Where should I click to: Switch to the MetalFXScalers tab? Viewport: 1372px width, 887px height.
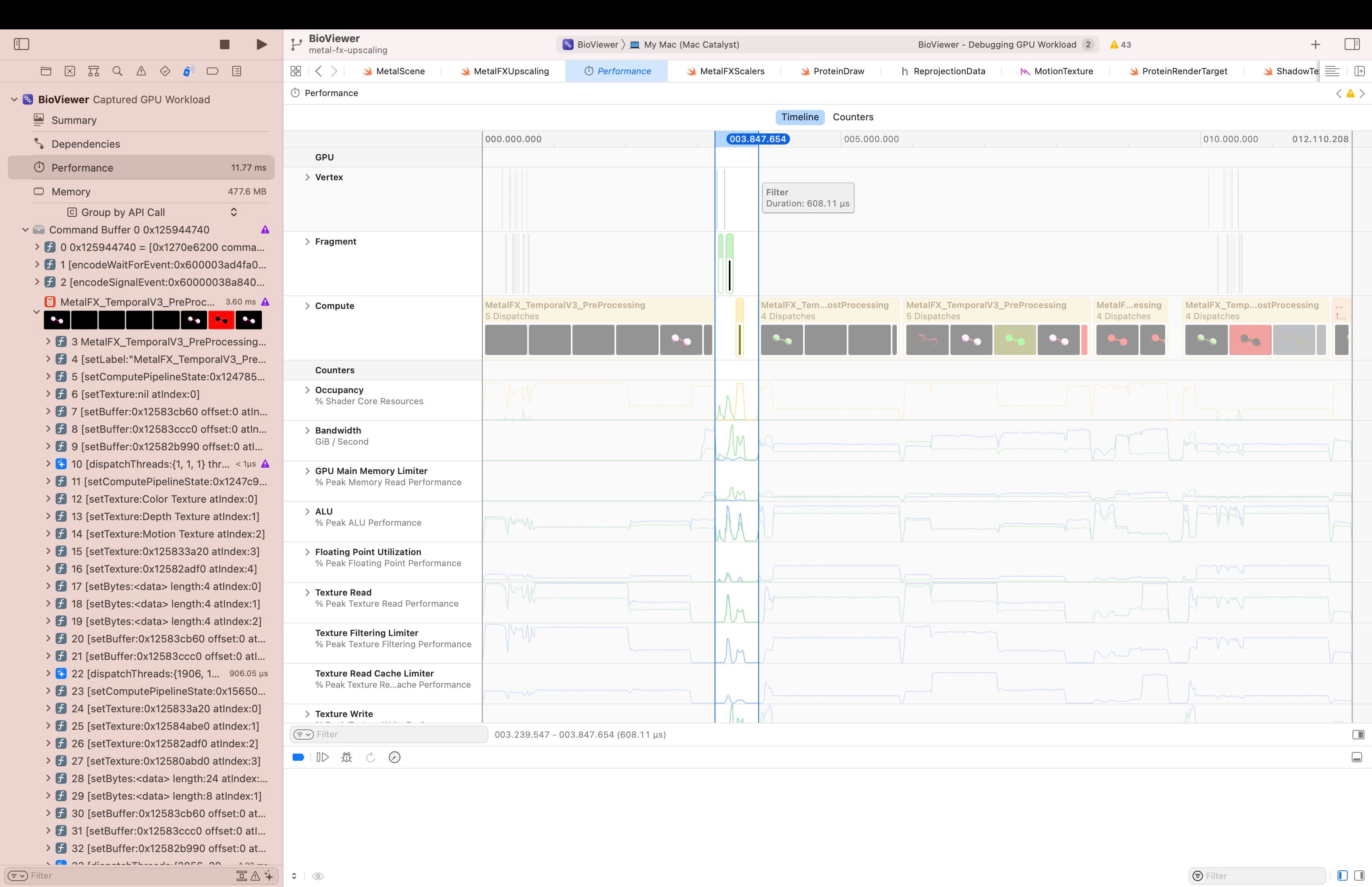coord(725,71)
